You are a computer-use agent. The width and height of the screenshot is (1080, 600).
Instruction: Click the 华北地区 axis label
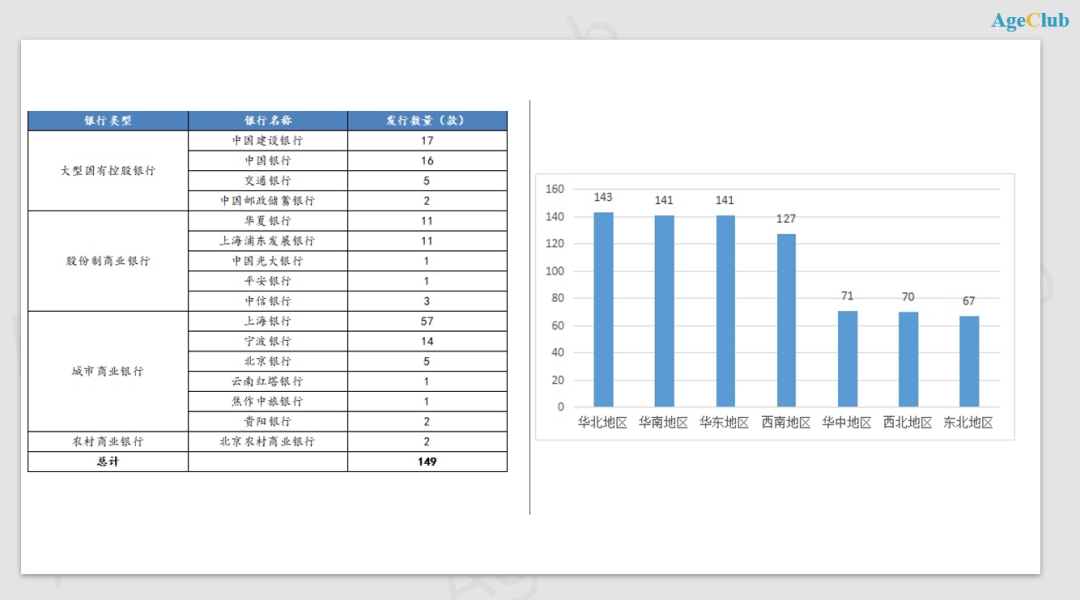pyautogui.click(x=603, y=422)
